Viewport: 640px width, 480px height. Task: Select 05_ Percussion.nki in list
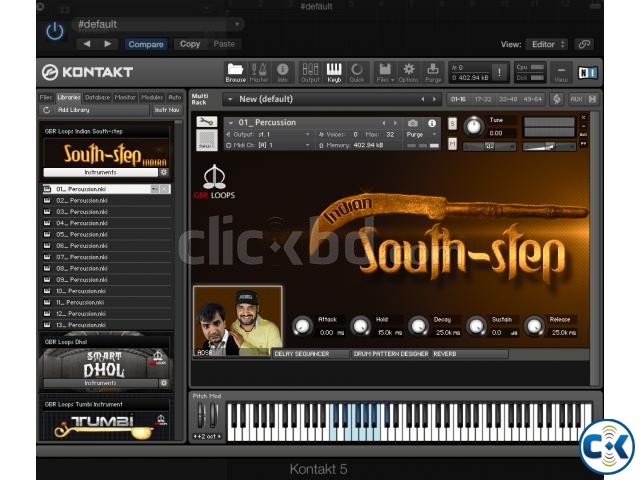click(106, 235)
